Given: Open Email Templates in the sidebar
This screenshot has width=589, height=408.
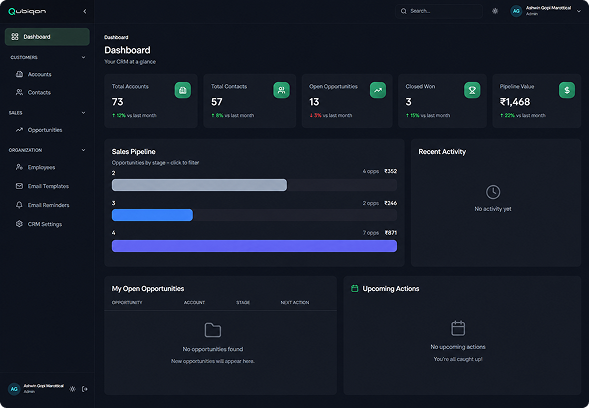Looking at the screenshot, I should point(47,186).
